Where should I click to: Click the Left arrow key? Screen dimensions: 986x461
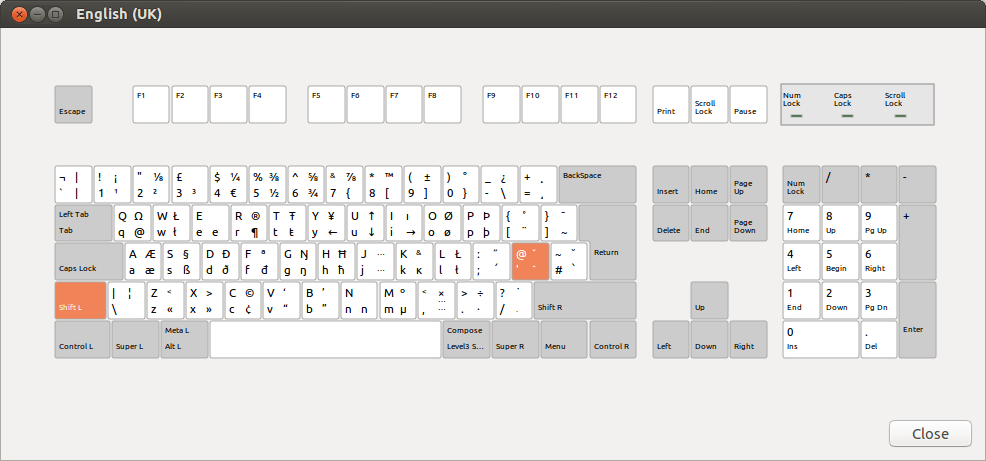tap(671, 340)
